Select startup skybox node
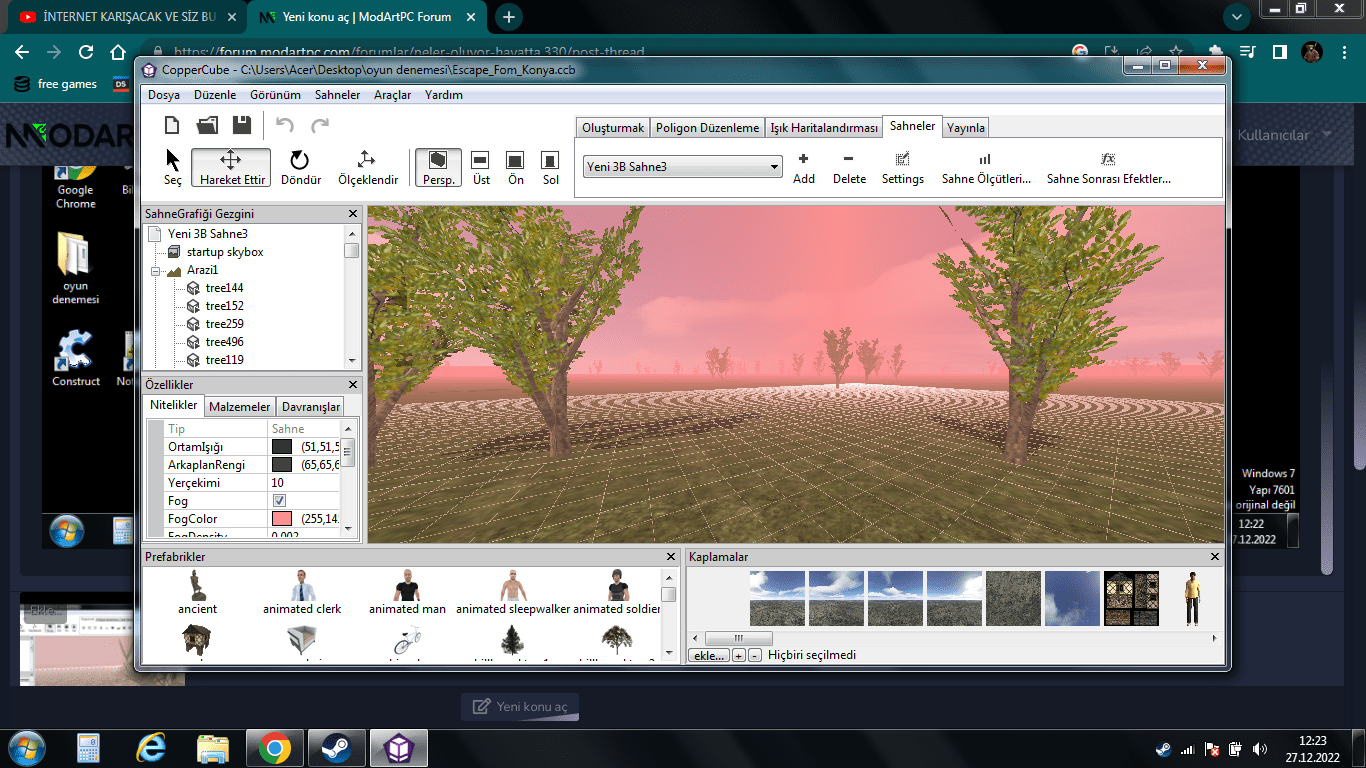The width and height of the screenshot is (1366, 768). 225,252
